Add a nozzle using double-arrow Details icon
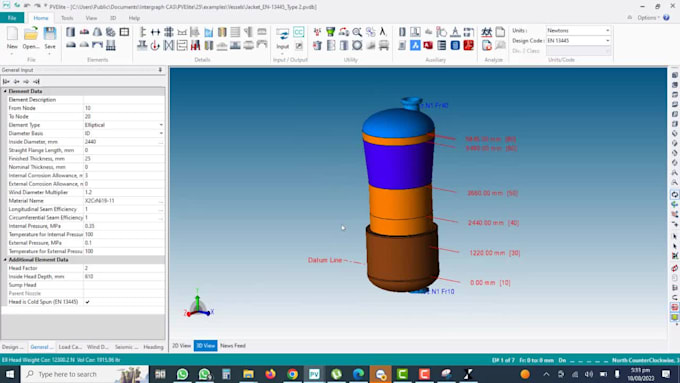The height and width of the screenshot is (383, 680). [x=155, y=32]
